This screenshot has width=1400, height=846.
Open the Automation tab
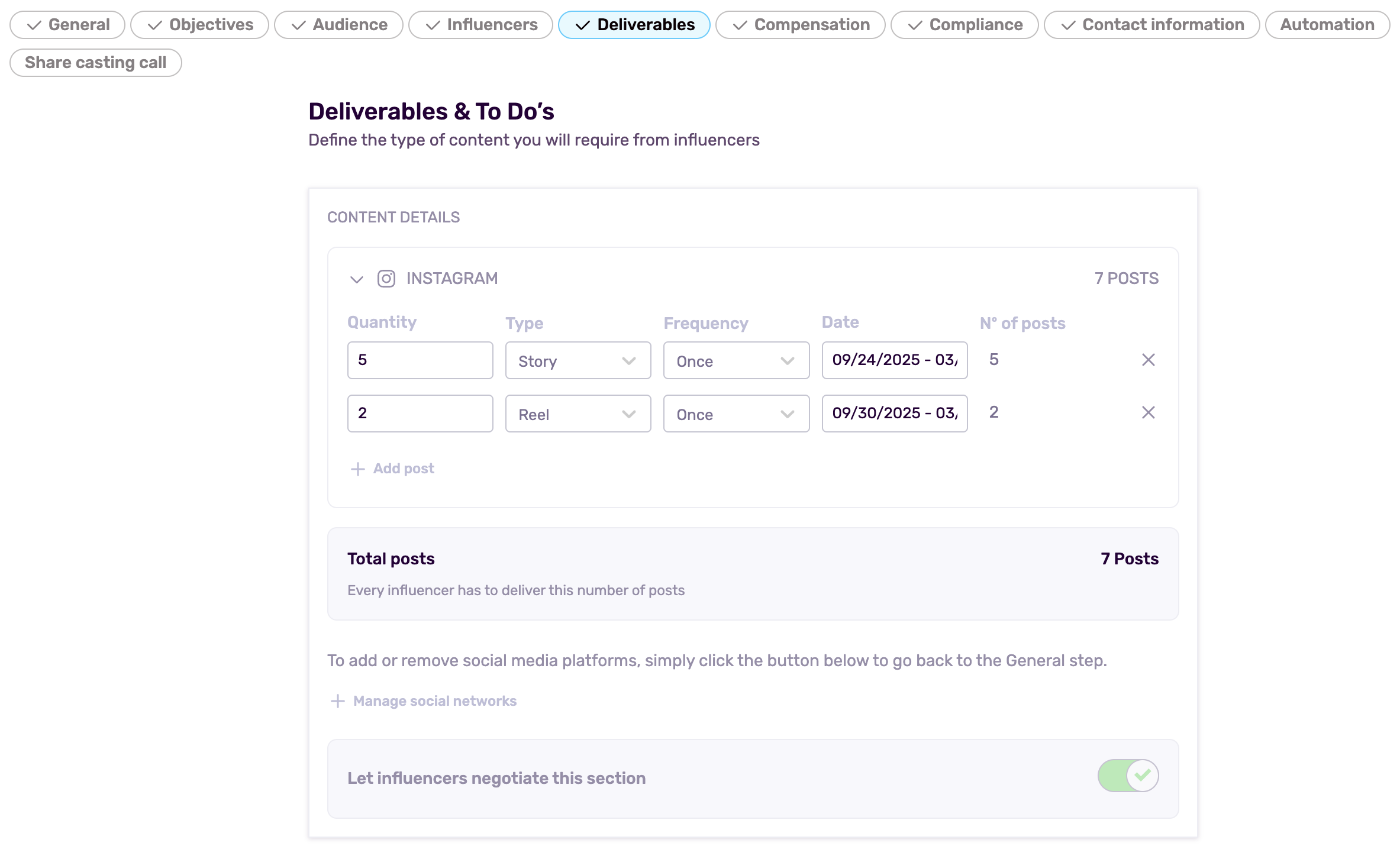[1327, 25]
